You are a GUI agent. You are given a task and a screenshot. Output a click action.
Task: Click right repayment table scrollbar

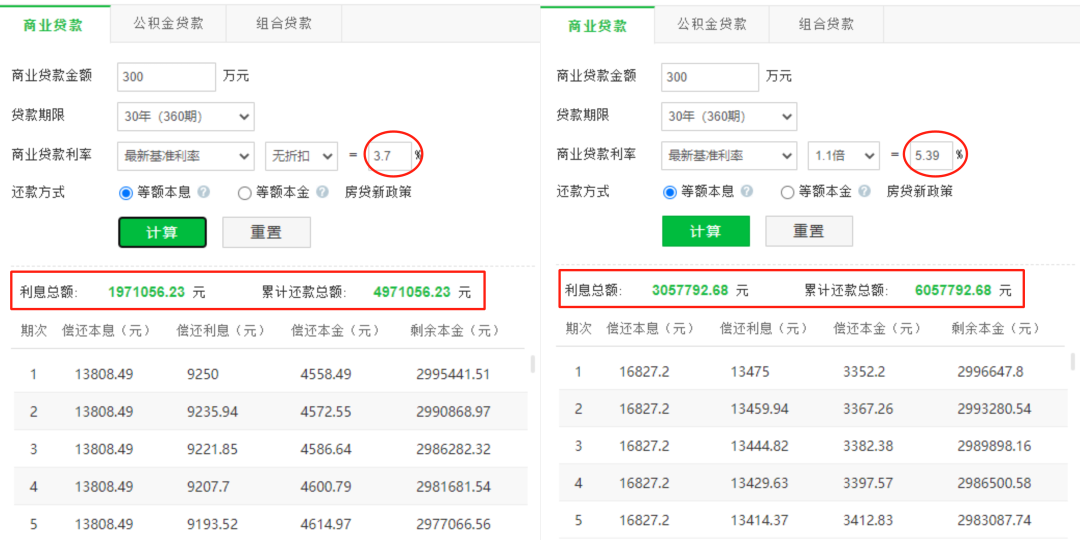click(1072, 361)
